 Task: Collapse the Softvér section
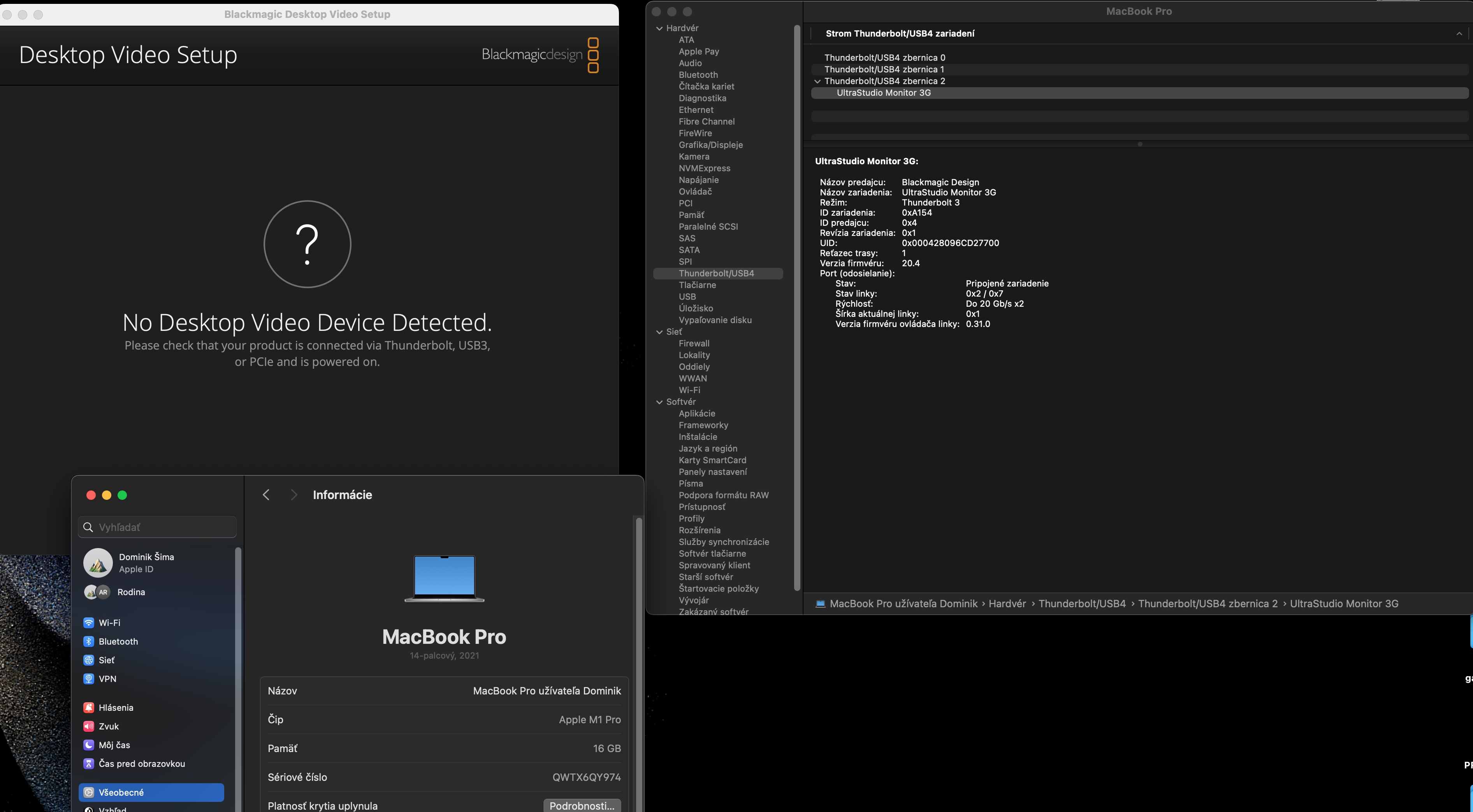tap(659, 402)
